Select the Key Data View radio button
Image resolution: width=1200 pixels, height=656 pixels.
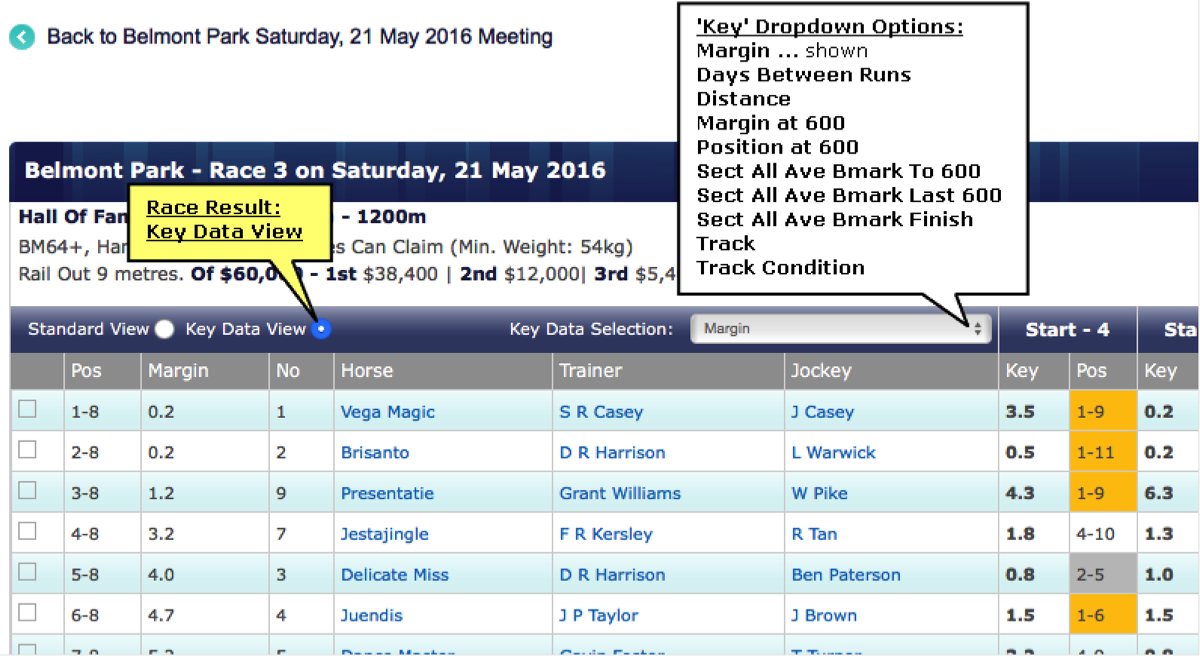coord(321,329)
